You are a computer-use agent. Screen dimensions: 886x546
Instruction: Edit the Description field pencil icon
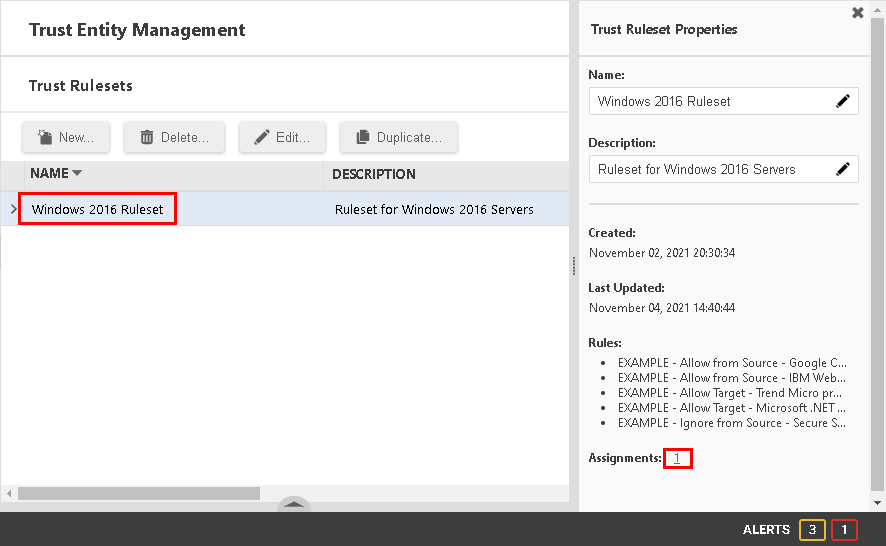(x=843, y=169)
